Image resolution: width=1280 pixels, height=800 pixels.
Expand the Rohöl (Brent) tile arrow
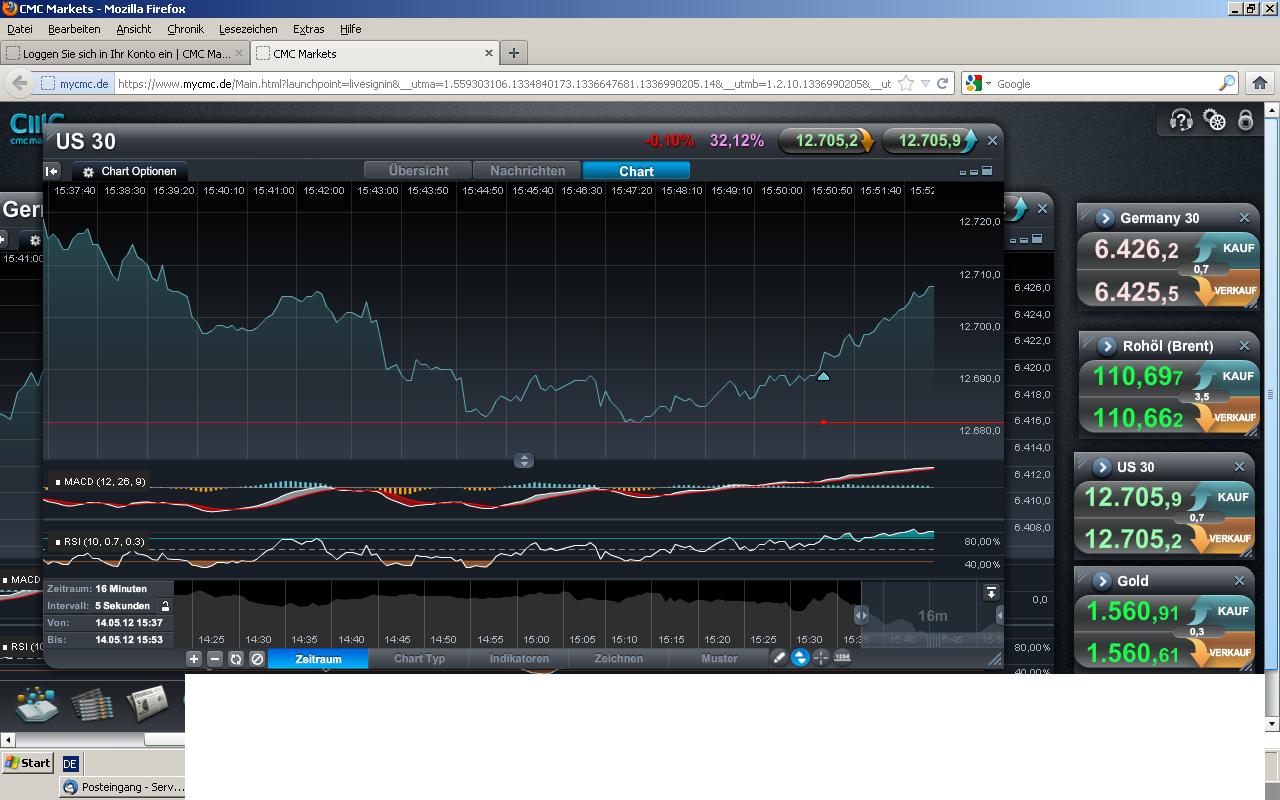pos(1107,346)
